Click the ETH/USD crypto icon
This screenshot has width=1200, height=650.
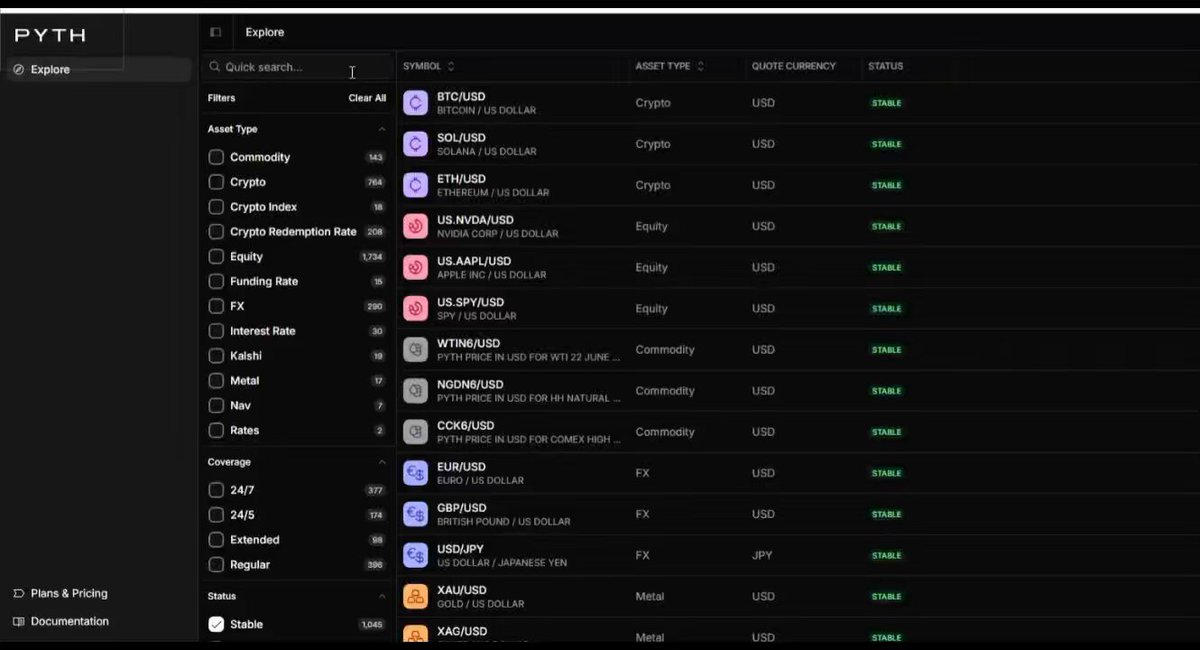click(416, 185)
